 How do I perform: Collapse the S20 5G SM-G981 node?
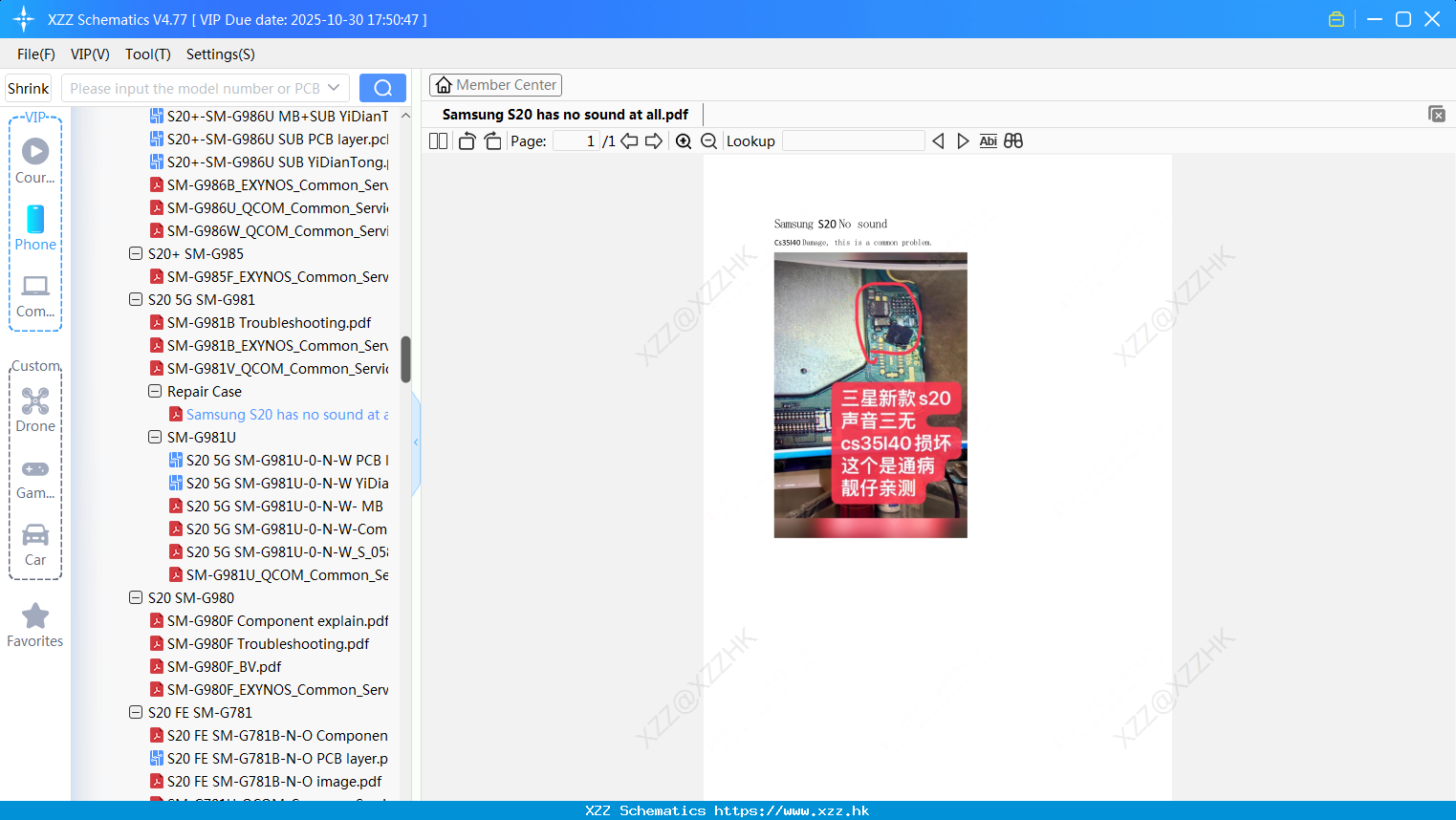[x=136, y=300]
